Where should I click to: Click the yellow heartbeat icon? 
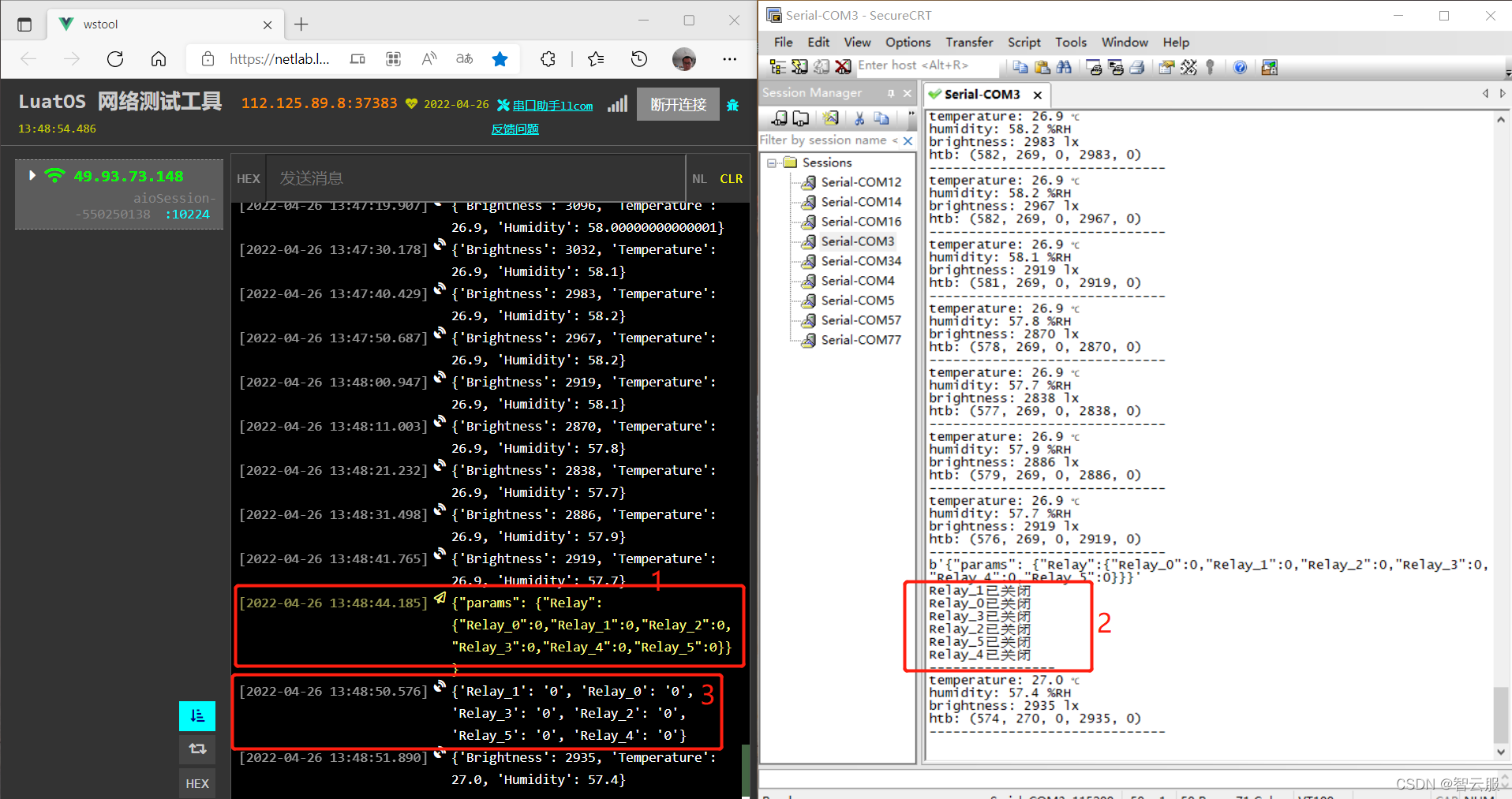411,104
